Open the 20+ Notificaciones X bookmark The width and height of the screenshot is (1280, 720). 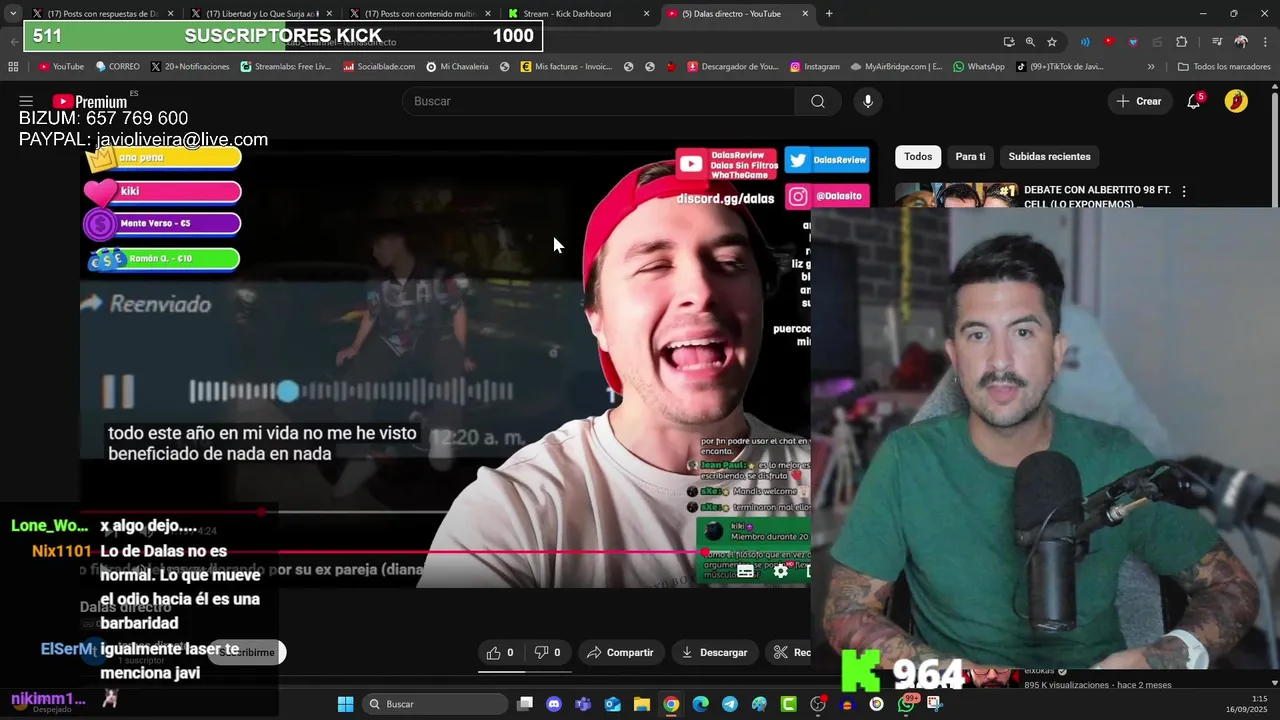click(190, 67)
